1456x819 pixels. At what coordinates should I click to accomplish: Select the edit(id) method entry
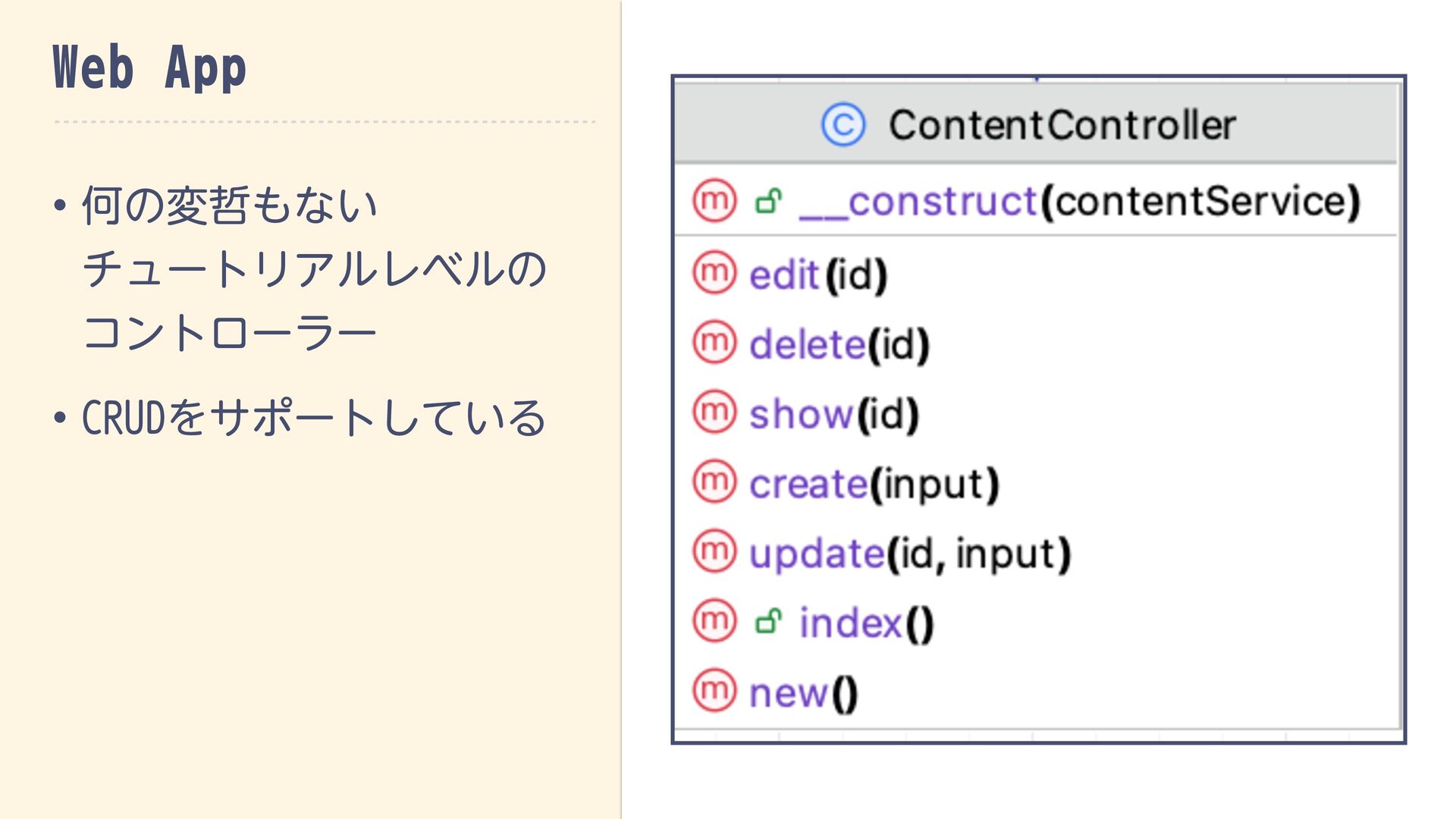817,274
